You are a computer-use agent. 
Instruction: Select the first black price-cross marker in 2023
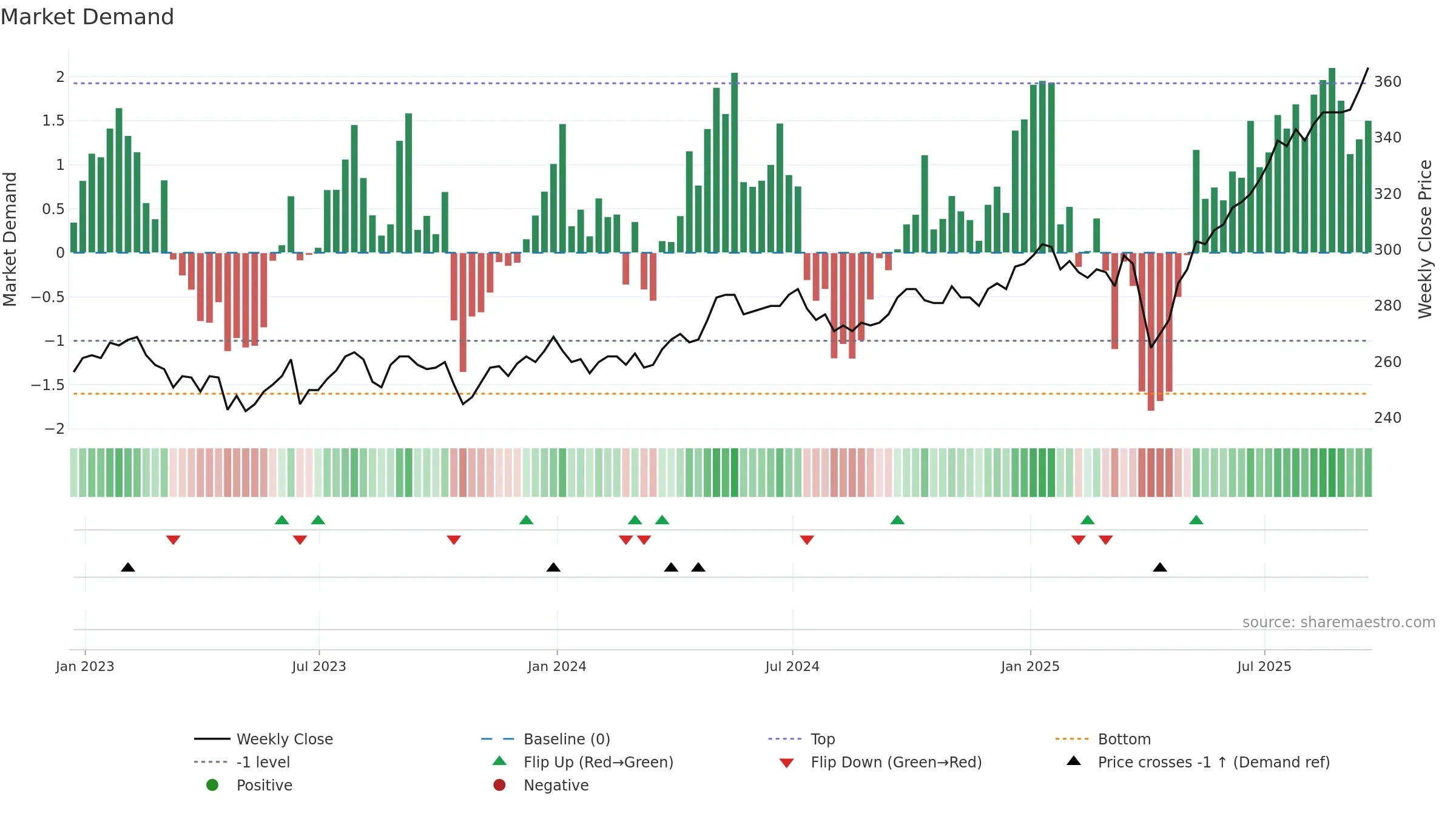click(128, 567)
